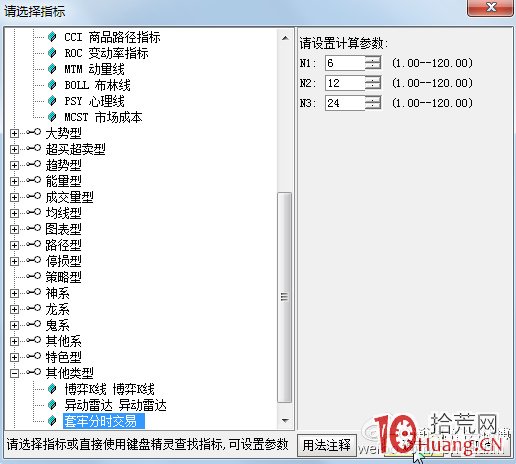Click the category icon beside 超买超卖型
This screenshot has height=464, width=516.
34,148
